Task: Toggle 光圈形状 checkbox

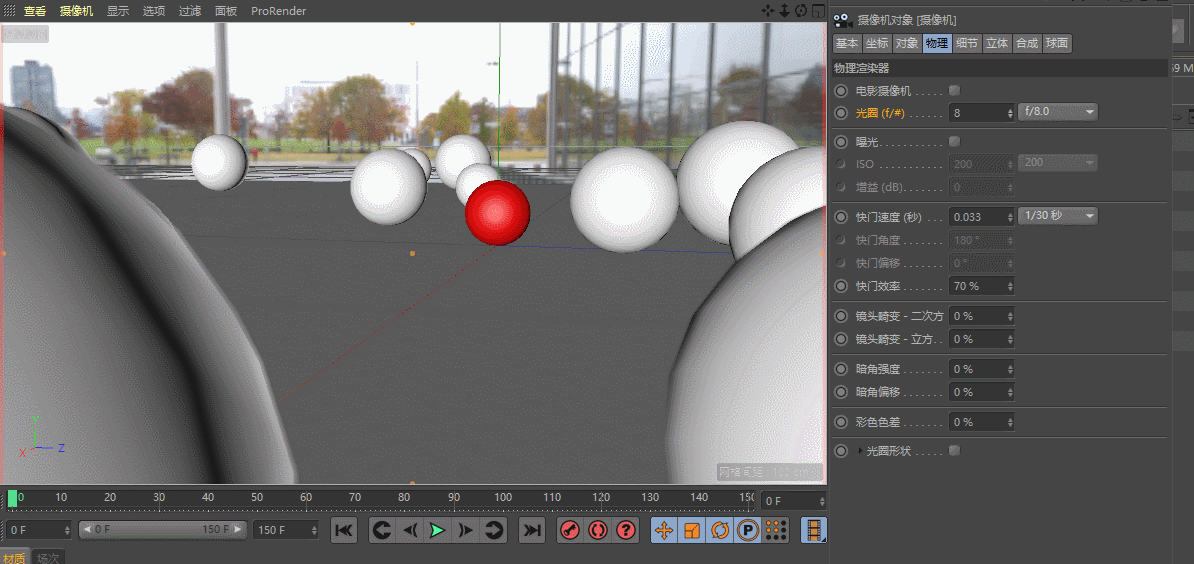Action: click(954, 451)
